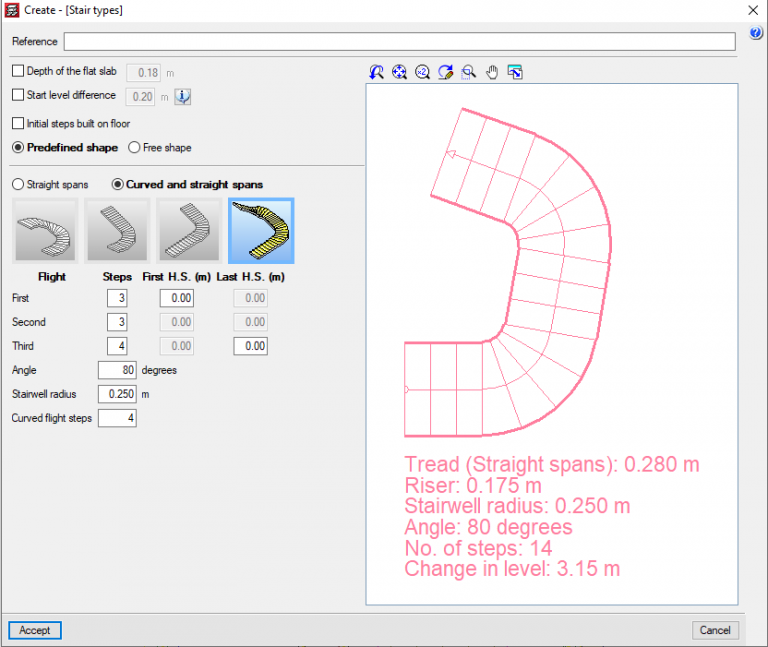Viewport: 768px width, 647px height.
Task: Activate the pan hand tool
Action: coord(492,72)
